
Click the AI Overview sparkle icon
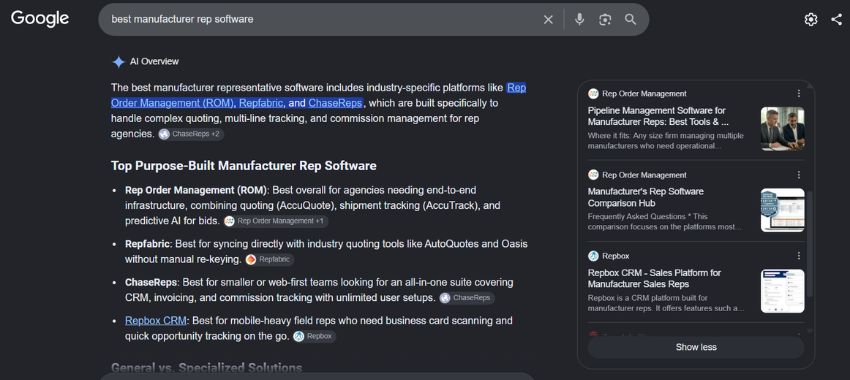pyautogui.click(x=118, y=62)
